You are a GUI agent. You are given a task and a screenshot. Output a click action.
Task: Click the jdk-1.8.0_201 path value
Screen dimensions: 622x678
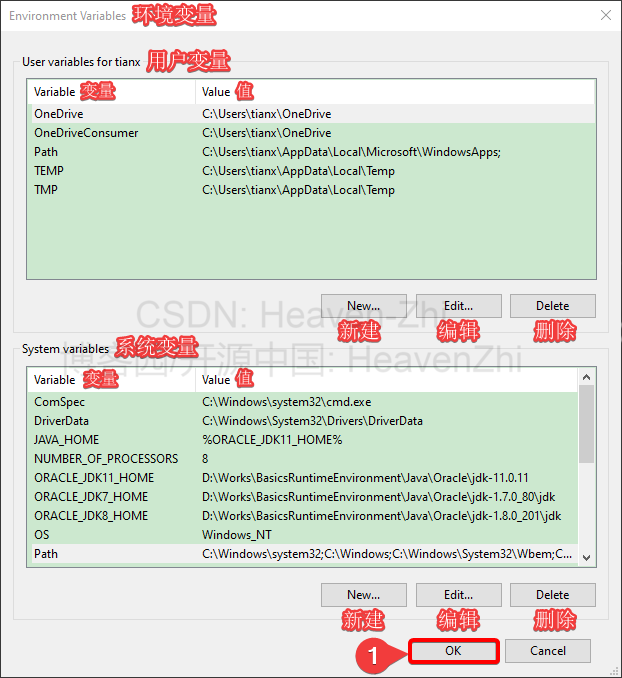[382, 516]
